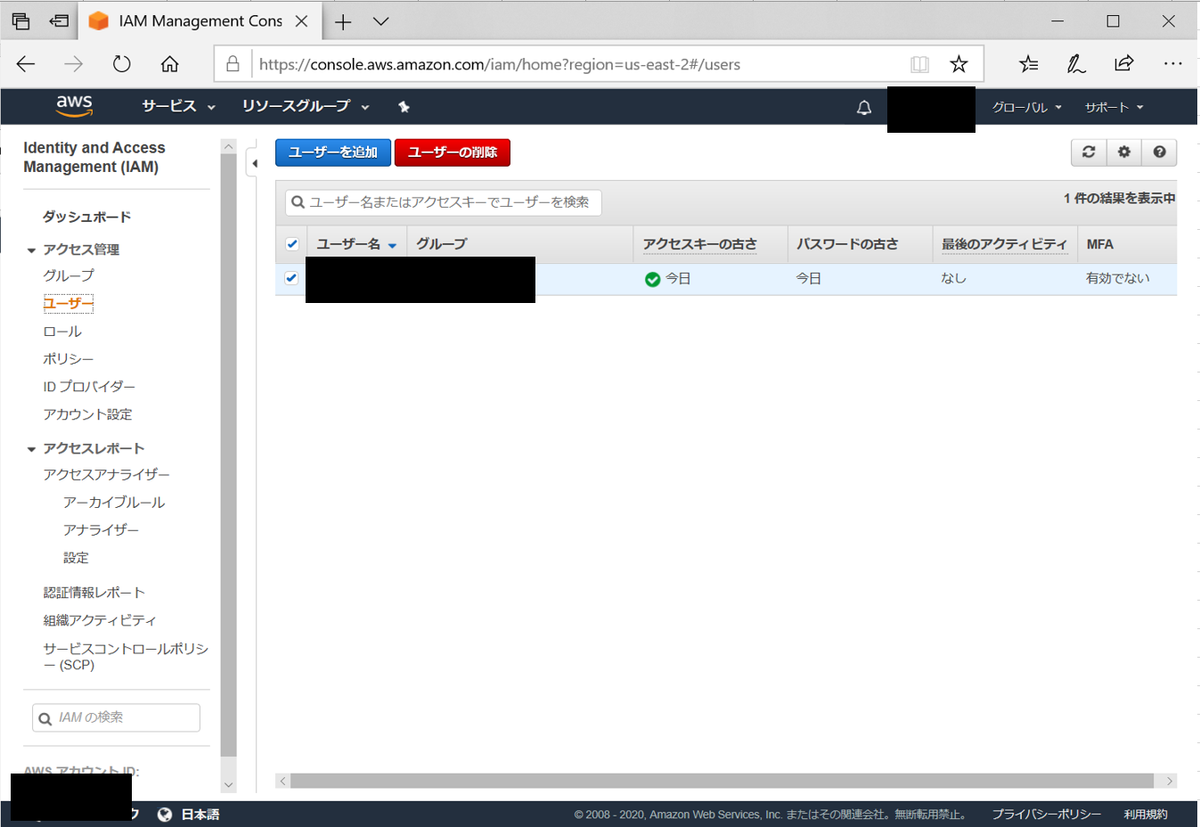Click the ユーザーの削除 button
Image resolution: width=1200 pixels, height=827 pixels.
(453, 152)
